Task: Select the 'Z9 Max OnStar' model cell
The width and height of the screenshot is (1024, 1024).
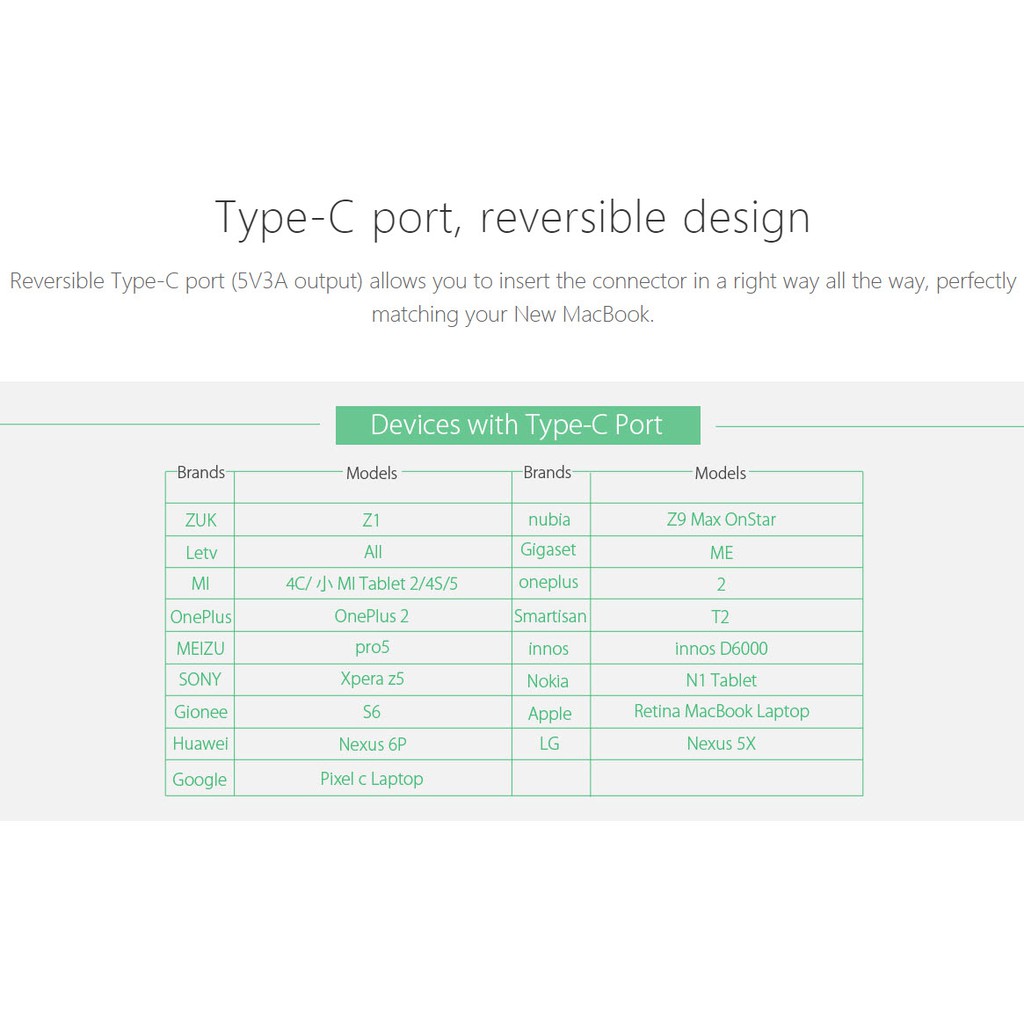Action: 721,520
